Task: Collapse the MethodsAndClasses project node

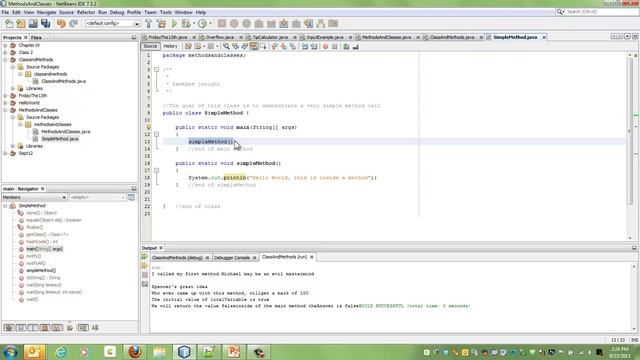Action: pyautogui.click(x=5, y=110)
